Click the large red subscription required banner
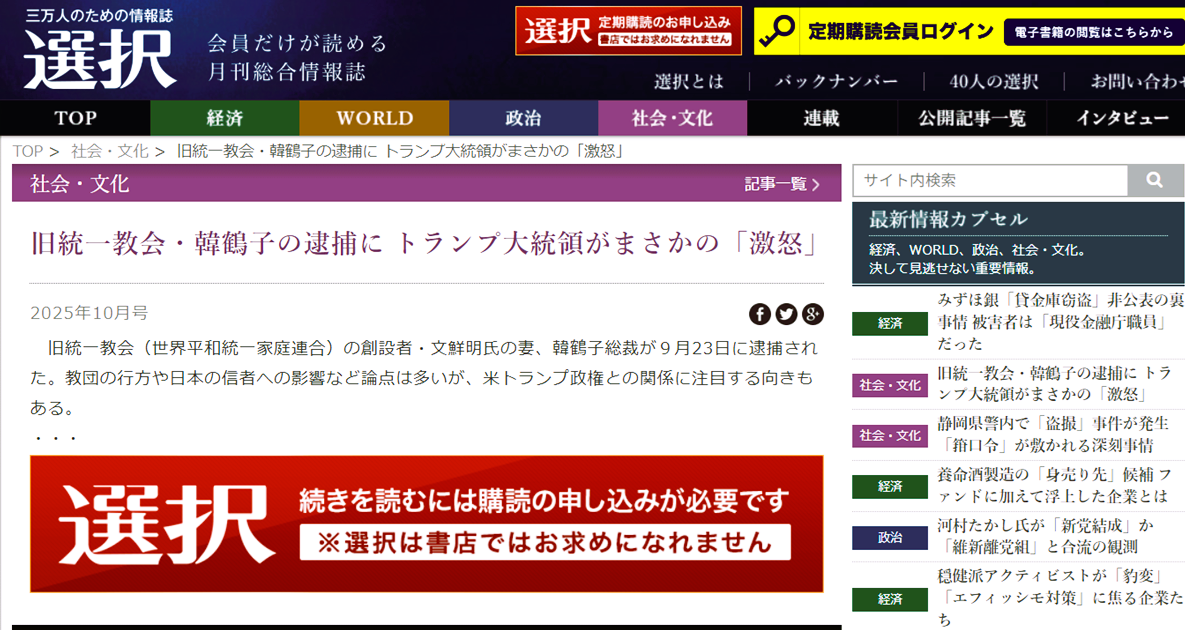The width and height of the screenshot is (1200, 630). pos(426,524)
